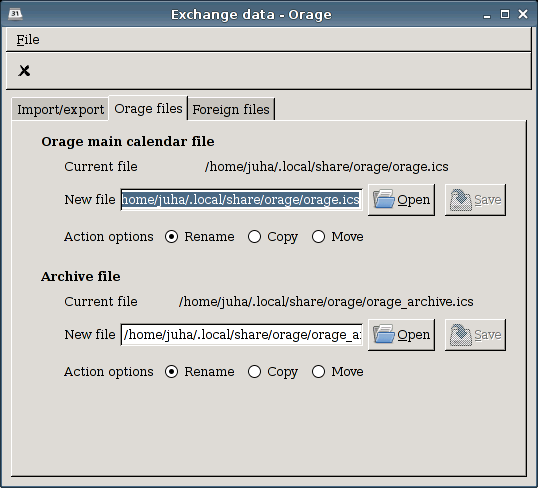Switch to the Import/export tab
This screenshot has width=538, height=488.
[60, 109]
